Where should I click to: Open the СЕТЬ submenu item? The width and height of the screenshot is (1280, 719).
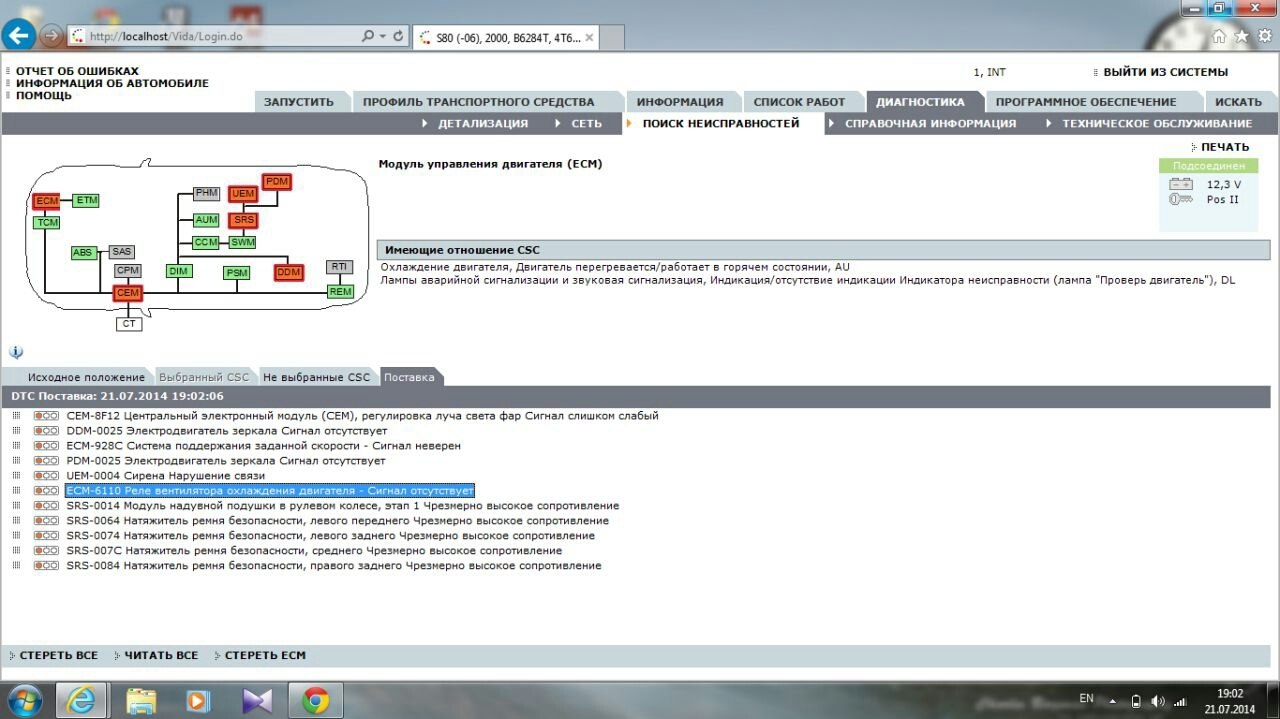[586, 124]
